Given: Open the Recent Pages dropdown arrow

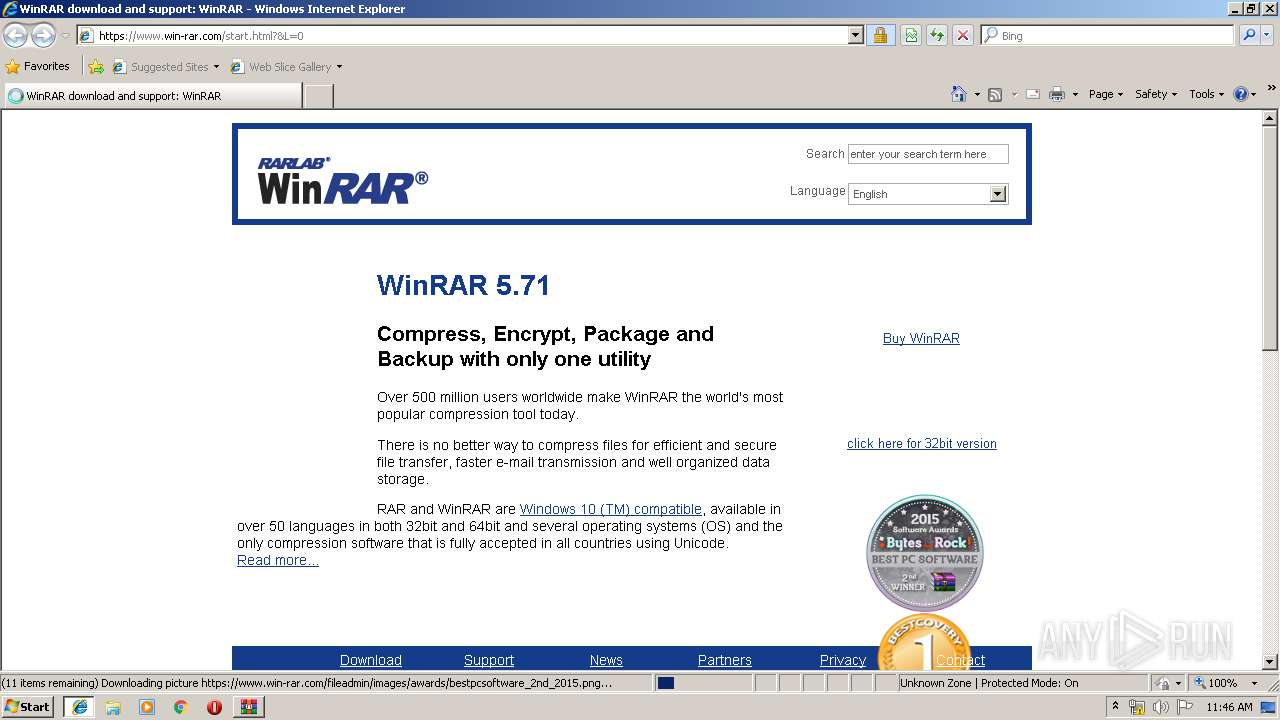Looking at the screenshot, I should click(x=65, y=36).
